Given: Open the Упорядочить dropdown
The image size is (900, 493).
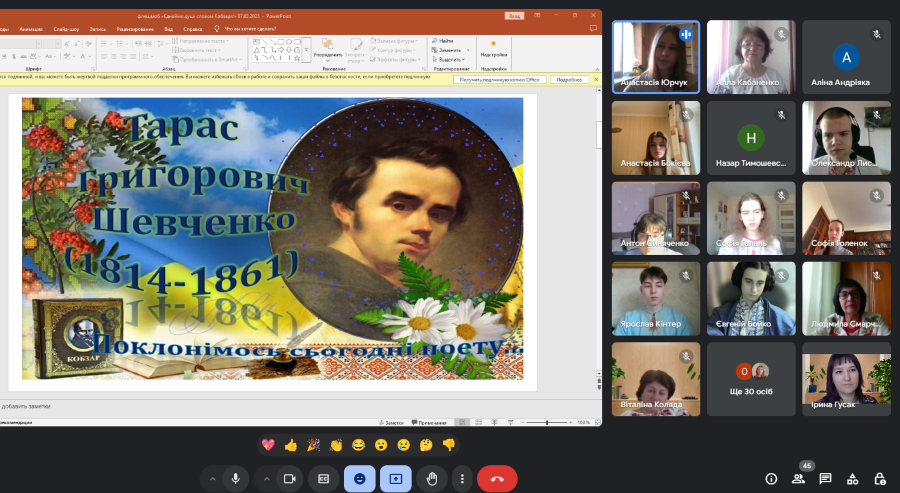Looking at the screenshot, I should 328,50.
